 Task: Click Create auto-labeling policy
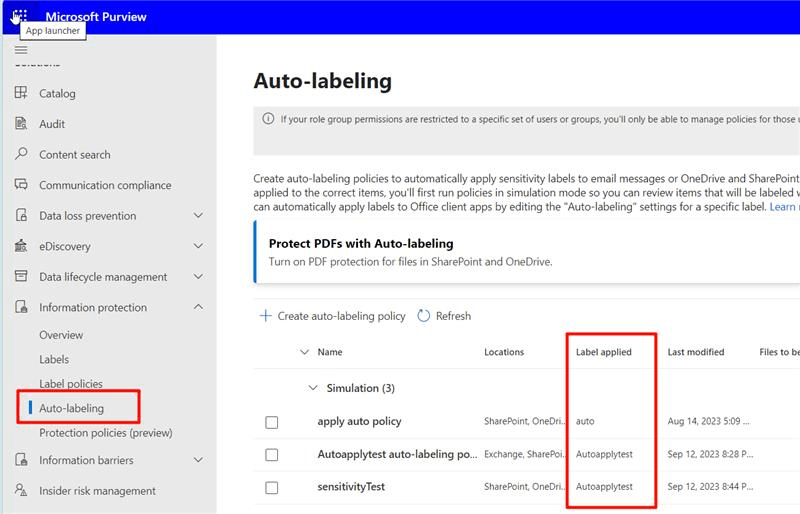point(341,316)
